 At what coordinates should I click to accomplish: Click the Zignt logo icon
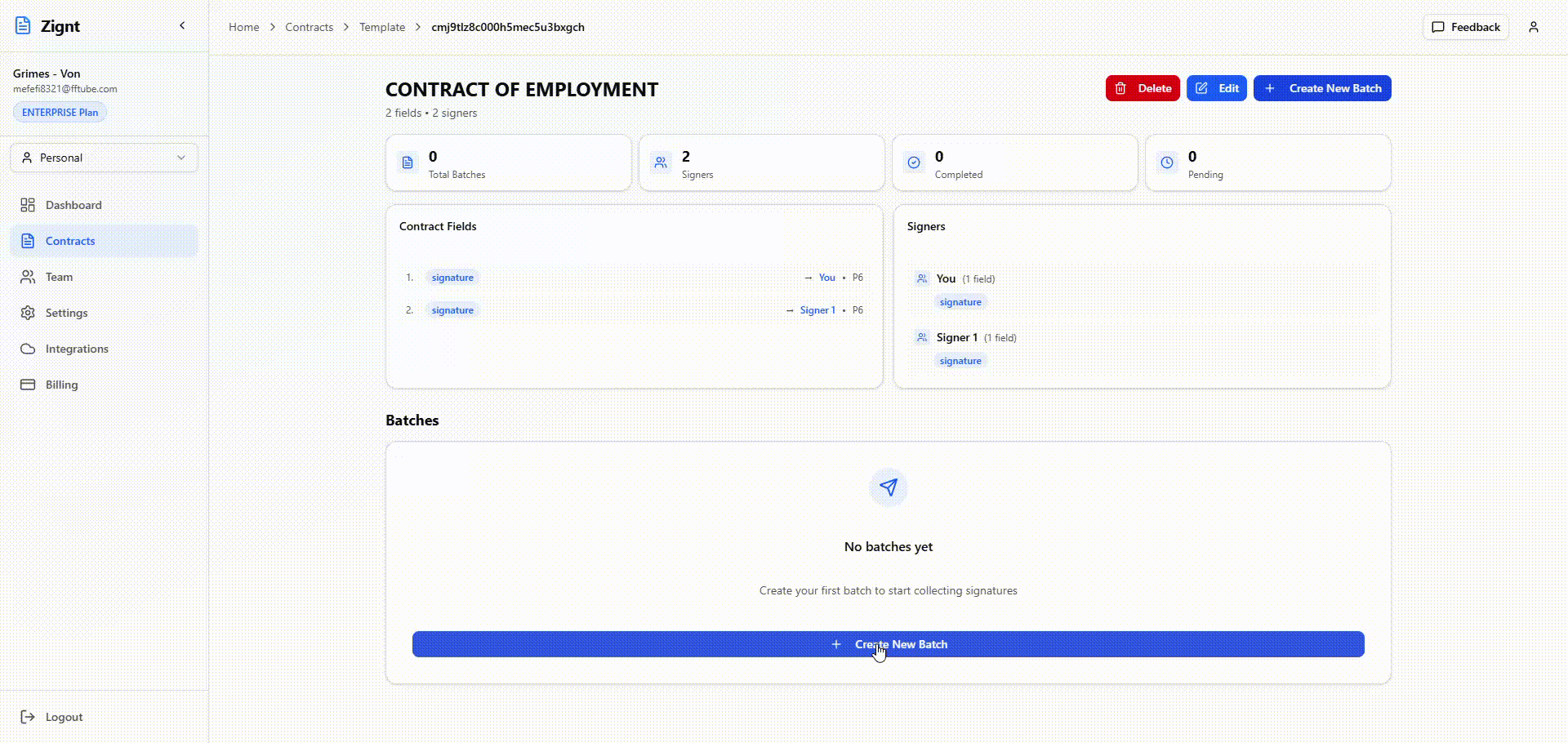click(24, 26)
